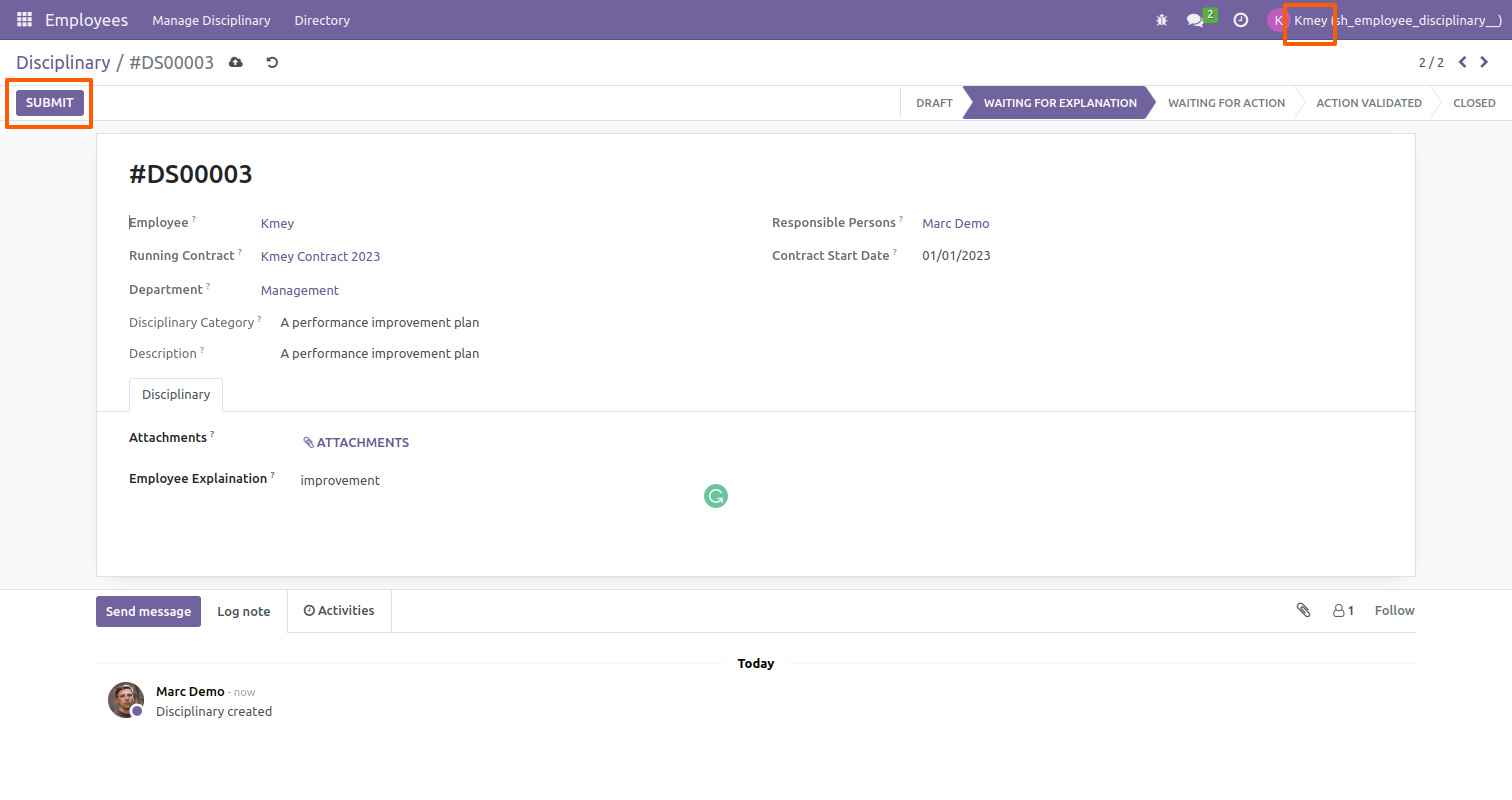Open Kmey Contract 2023 link

[320, 257]
